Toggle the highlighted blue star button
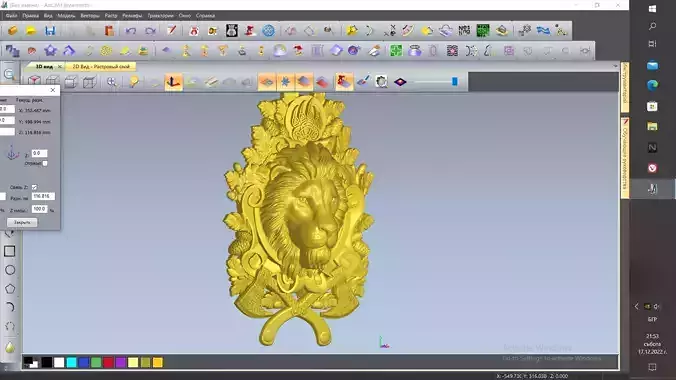The width and height of the screenshot is (676, 380). click(285, 82)
